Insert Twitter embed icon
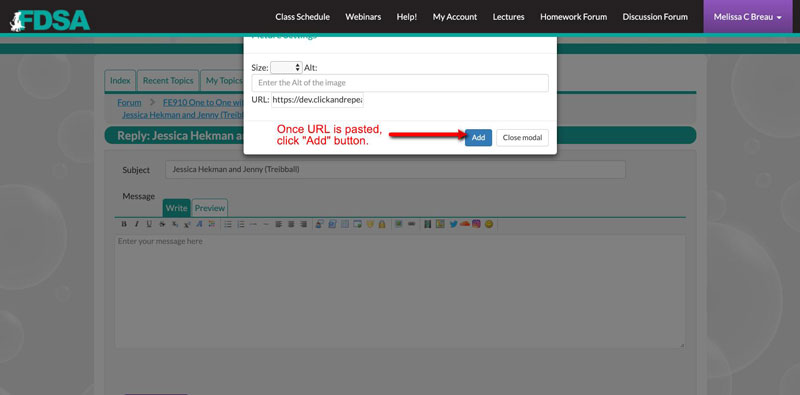Image resolution: width=800 pixels, height=395 pixels. [454, 224]
